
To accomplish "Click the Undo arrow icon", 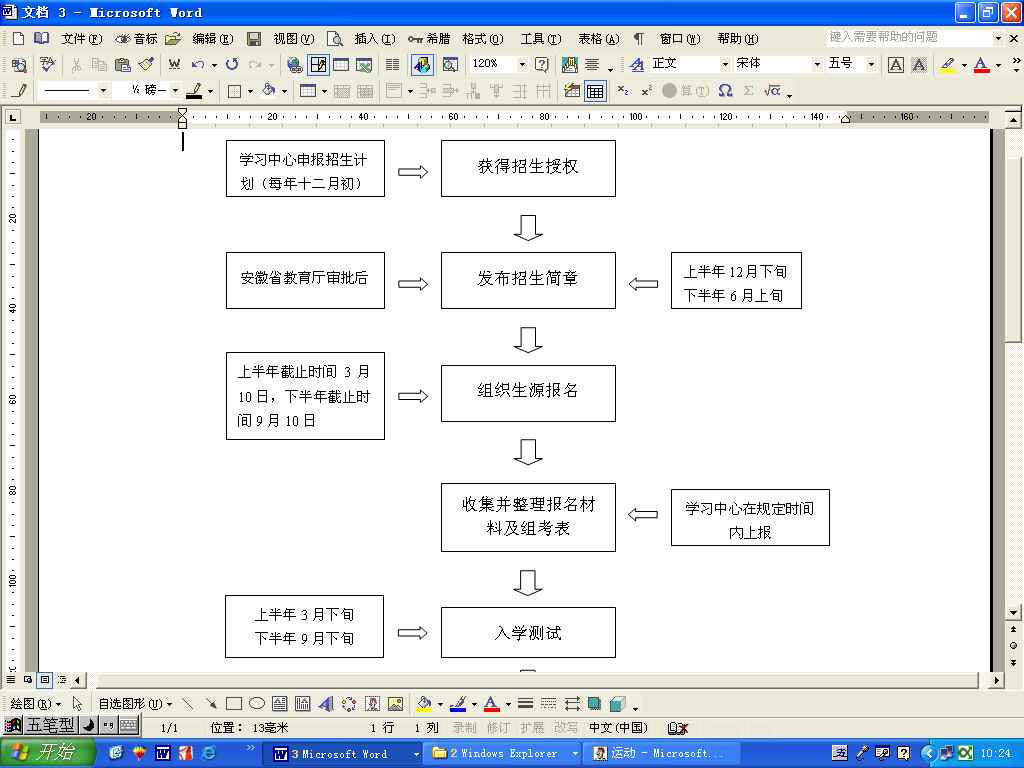I will point(197,64).
